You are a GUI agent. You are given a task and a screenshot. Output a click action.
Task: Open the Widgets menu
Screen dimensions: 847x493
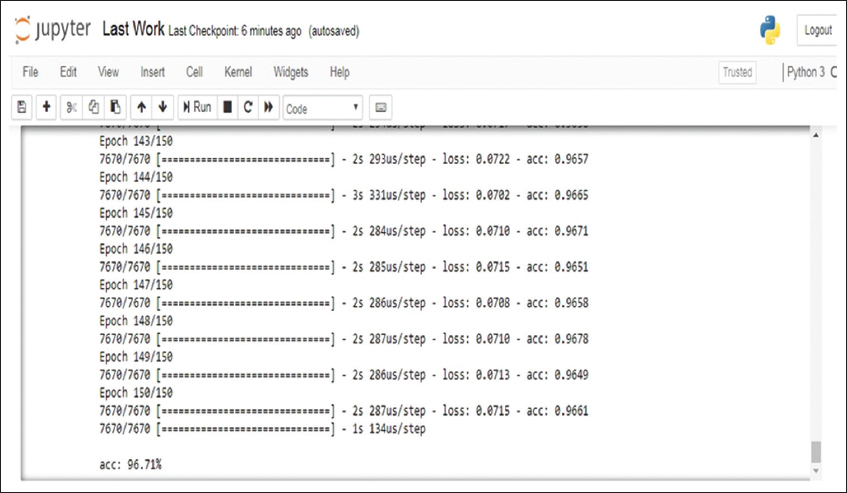[291, 72]
